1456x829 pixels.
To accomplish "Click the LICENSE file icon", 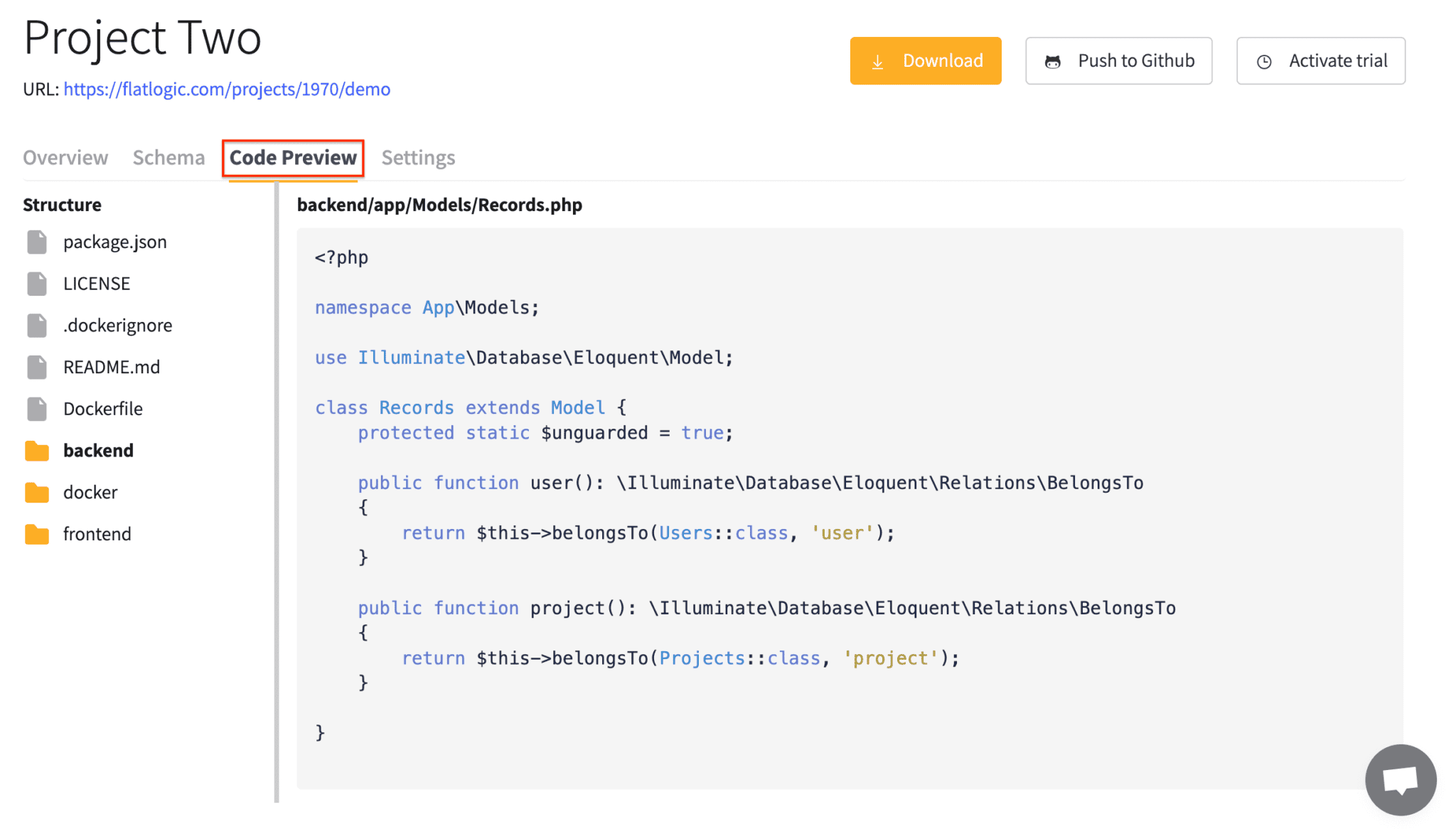I will click(37, 284).
